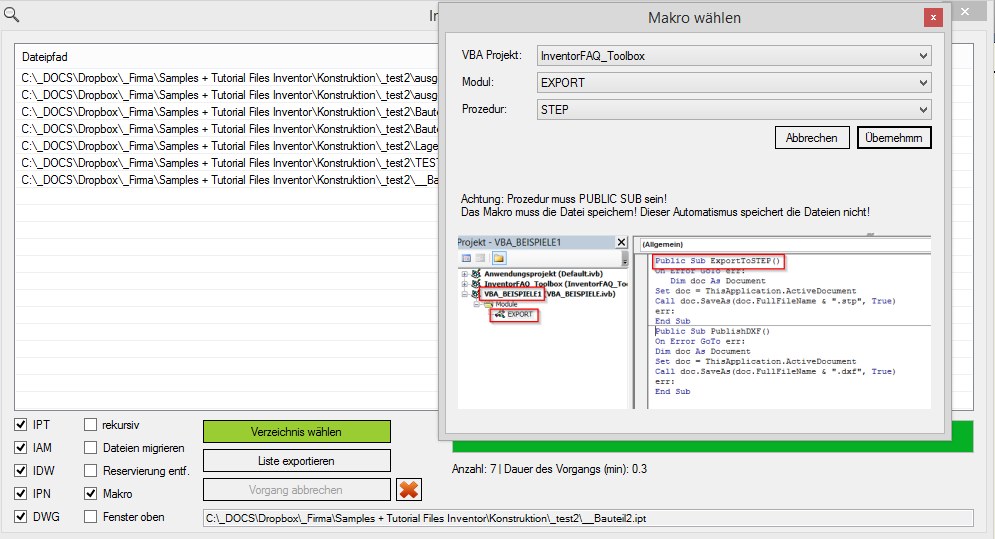Toggle the IAM checkbox
The height and width of the screenshot is (539, 995).
[21, 448]
